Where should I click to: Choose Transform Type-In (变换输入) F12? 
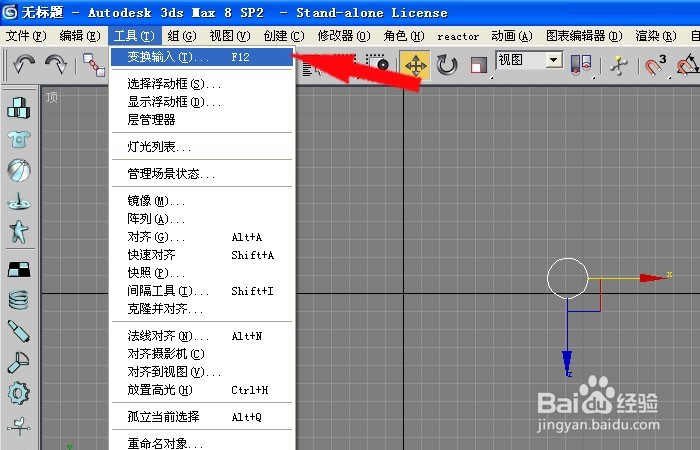[x=202, y=57]
